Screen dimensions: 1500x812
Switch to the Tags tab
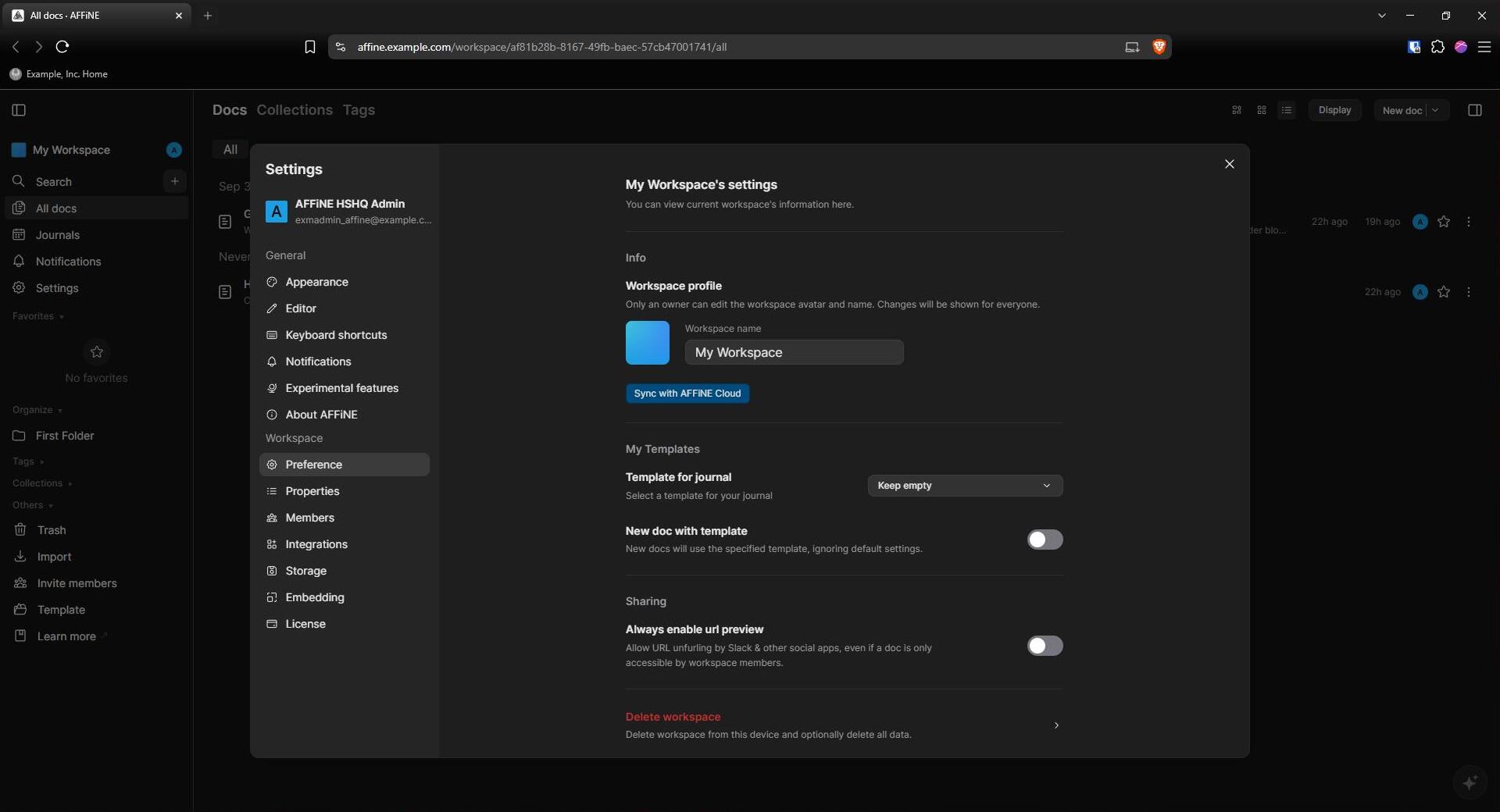[359, 110]
